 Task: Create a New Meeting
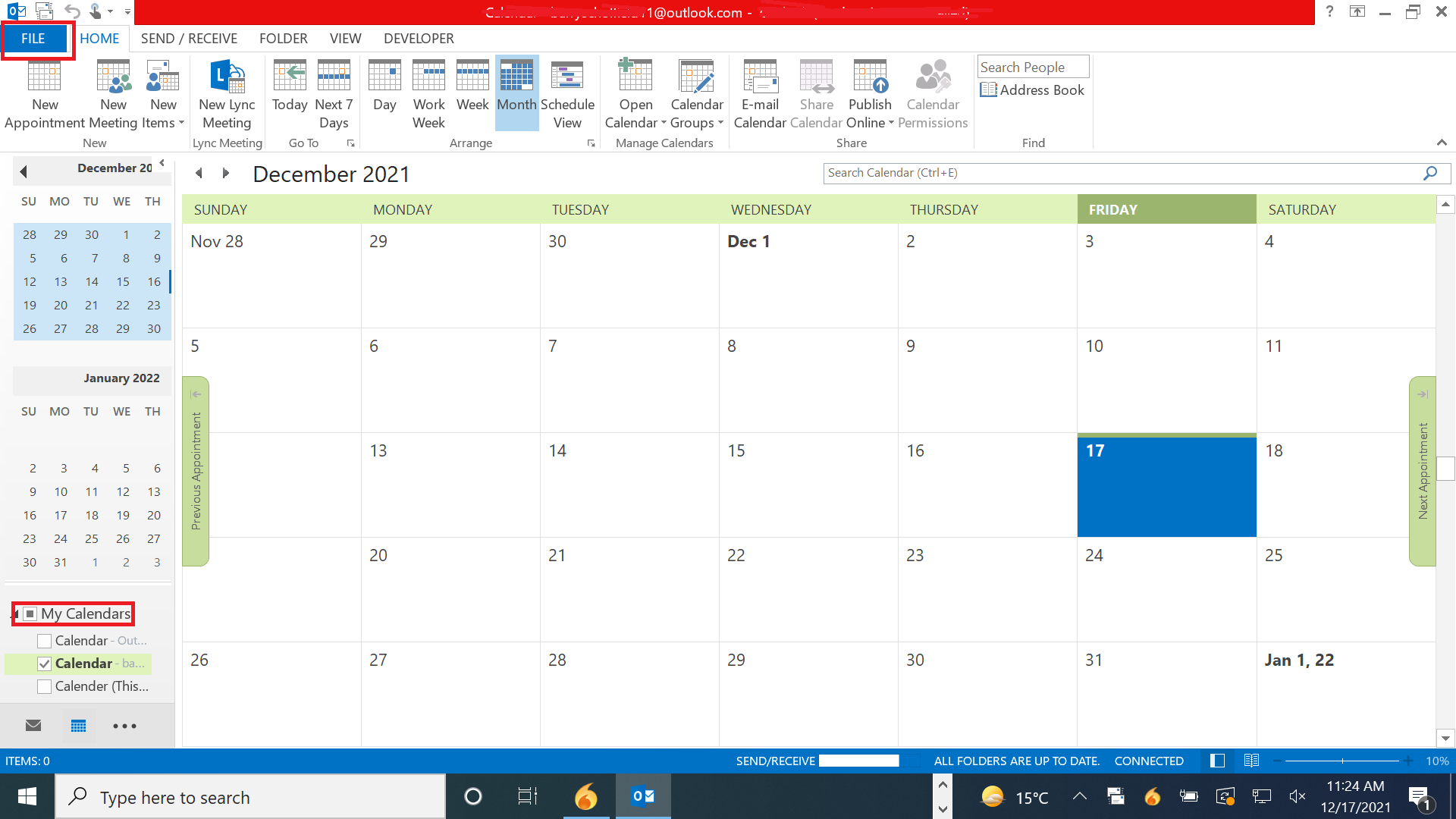point(113,95)
